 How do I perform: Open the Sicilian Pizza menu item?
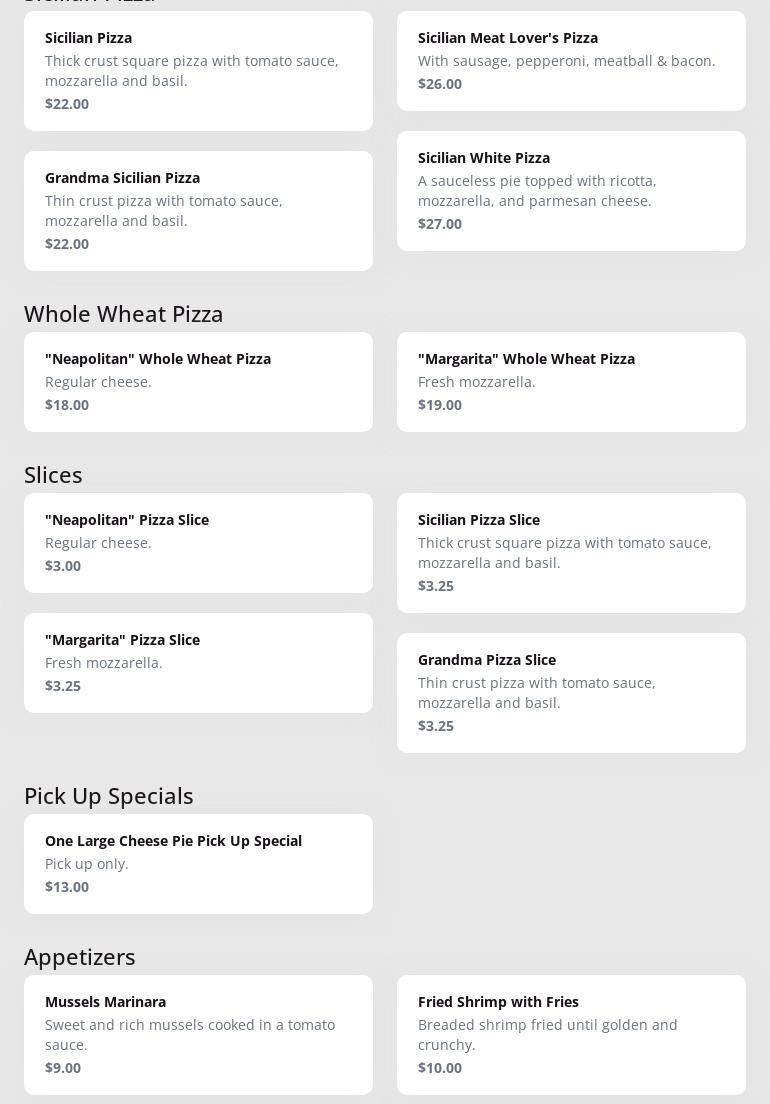point(198,70)
